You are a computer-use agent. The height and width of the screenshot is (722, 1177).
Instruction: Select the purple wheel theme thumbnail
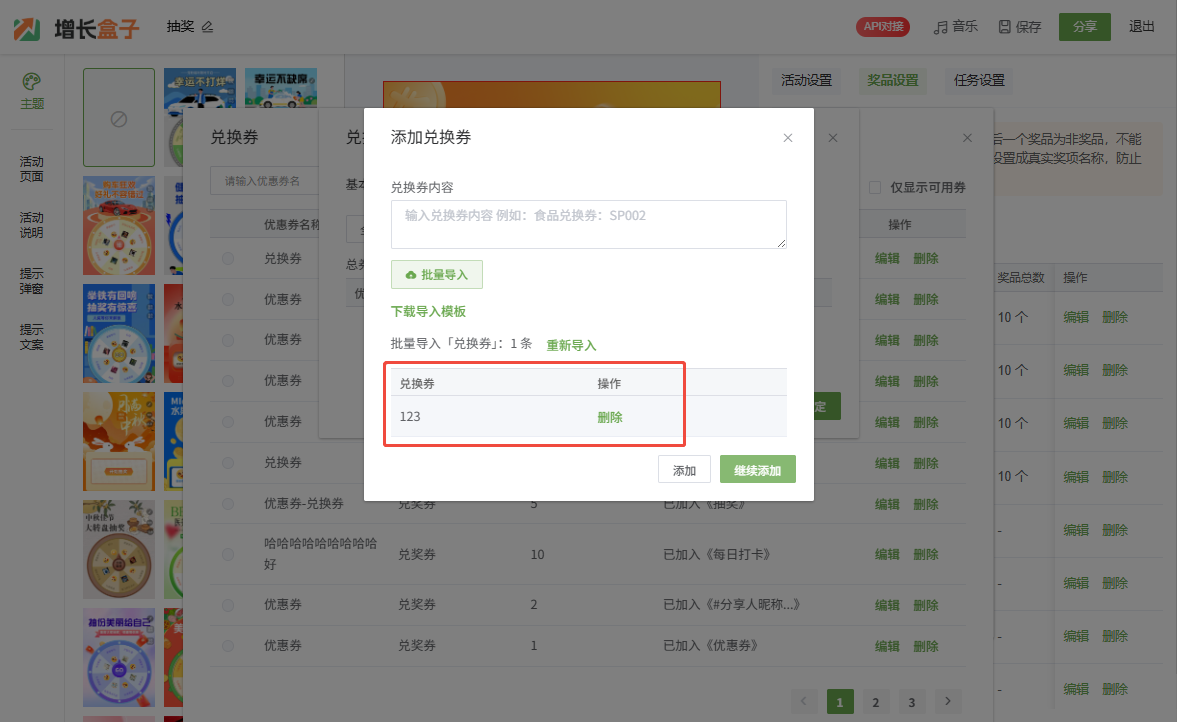click(x=119, y=657)
